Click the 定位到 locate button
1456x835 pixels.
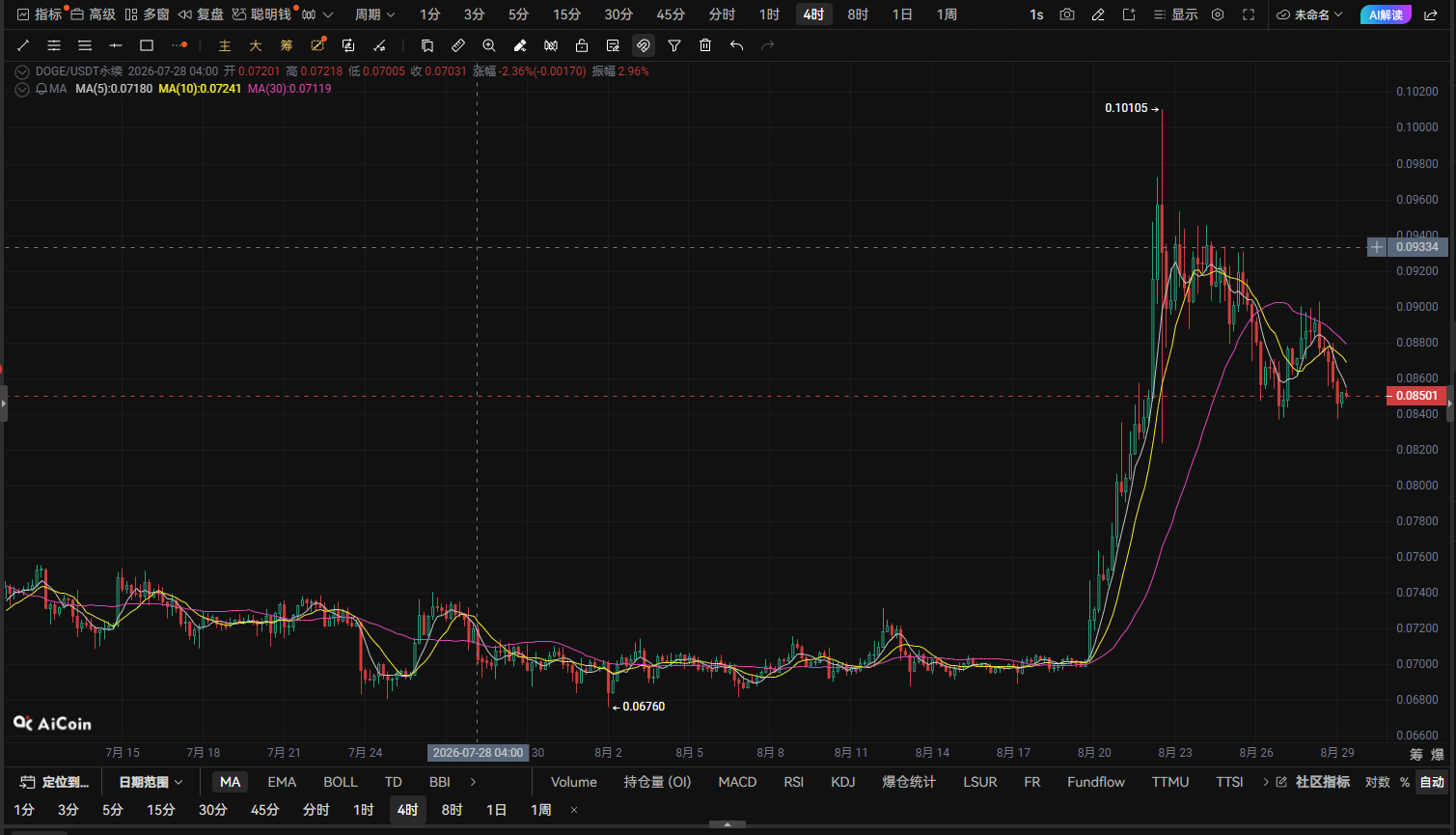[x=55, y=782]
